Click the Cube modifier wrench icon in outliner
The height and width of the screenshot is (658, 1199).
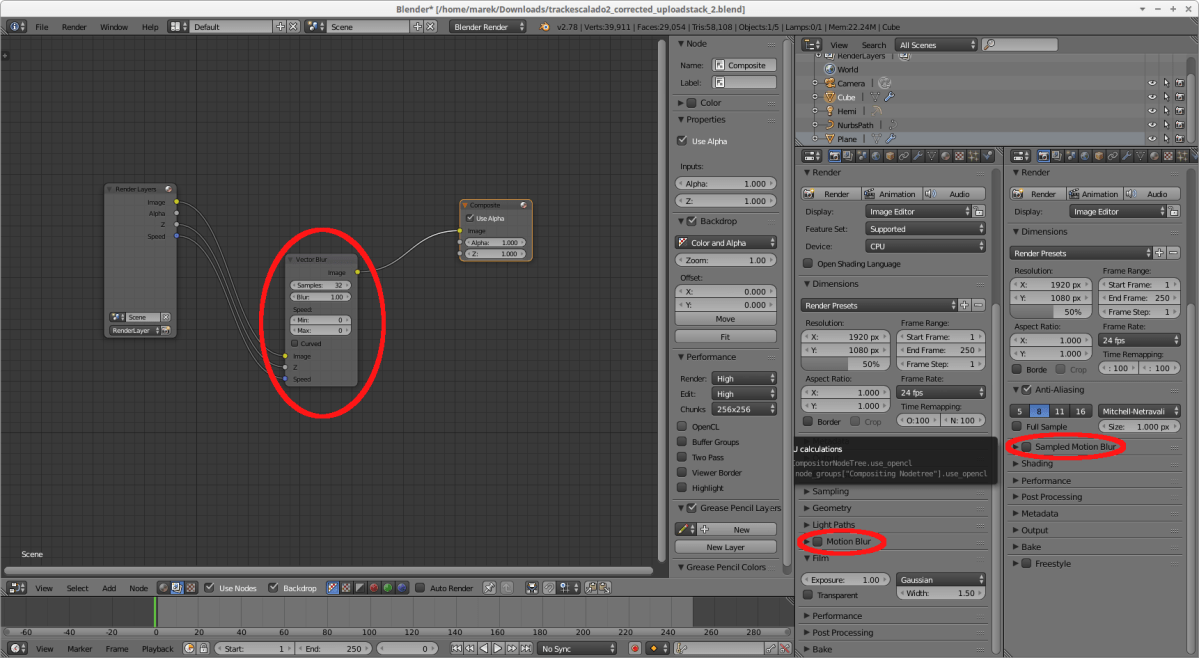[889, 97]
